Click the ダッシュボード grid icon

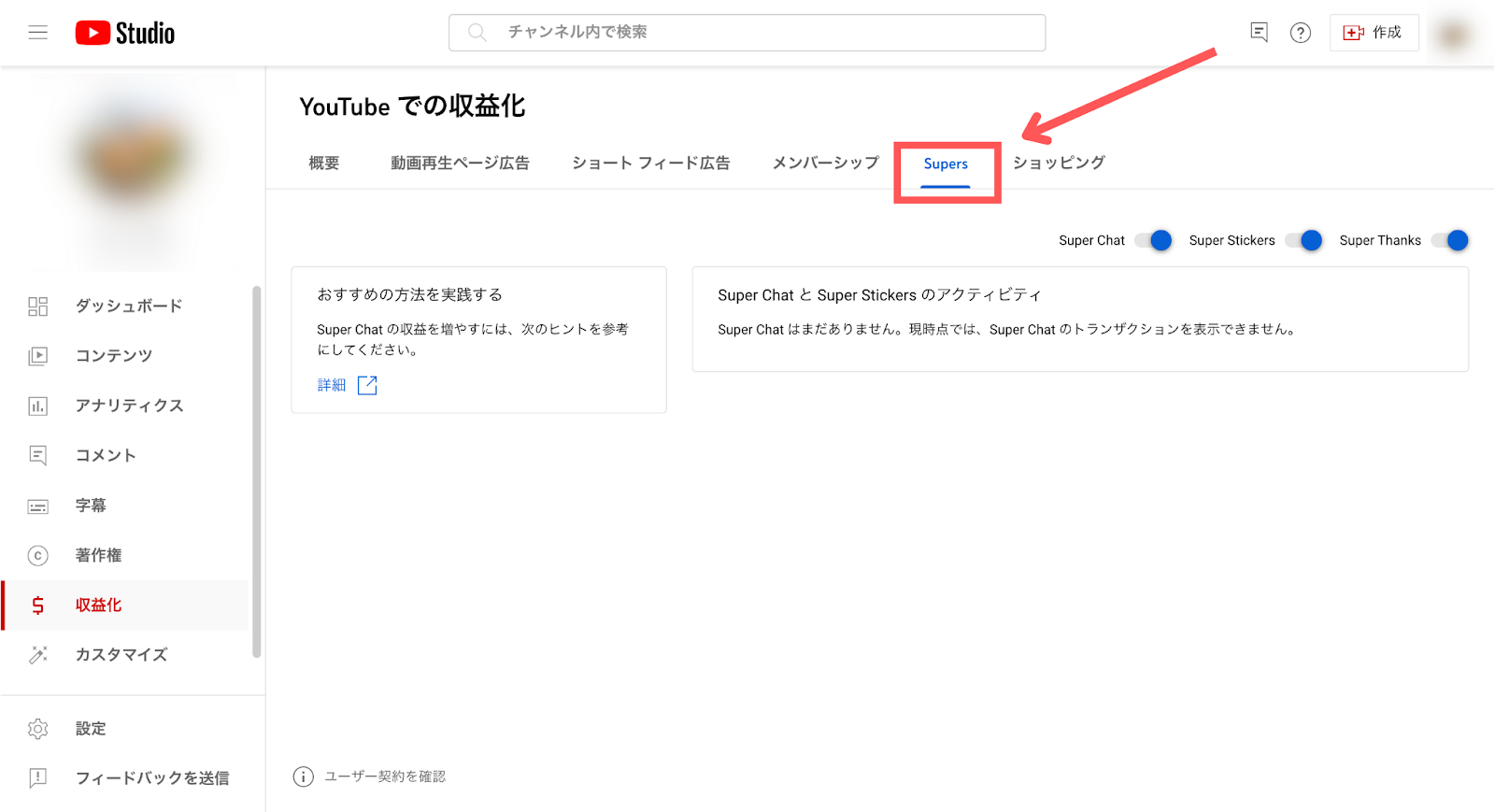click(38, 306)
